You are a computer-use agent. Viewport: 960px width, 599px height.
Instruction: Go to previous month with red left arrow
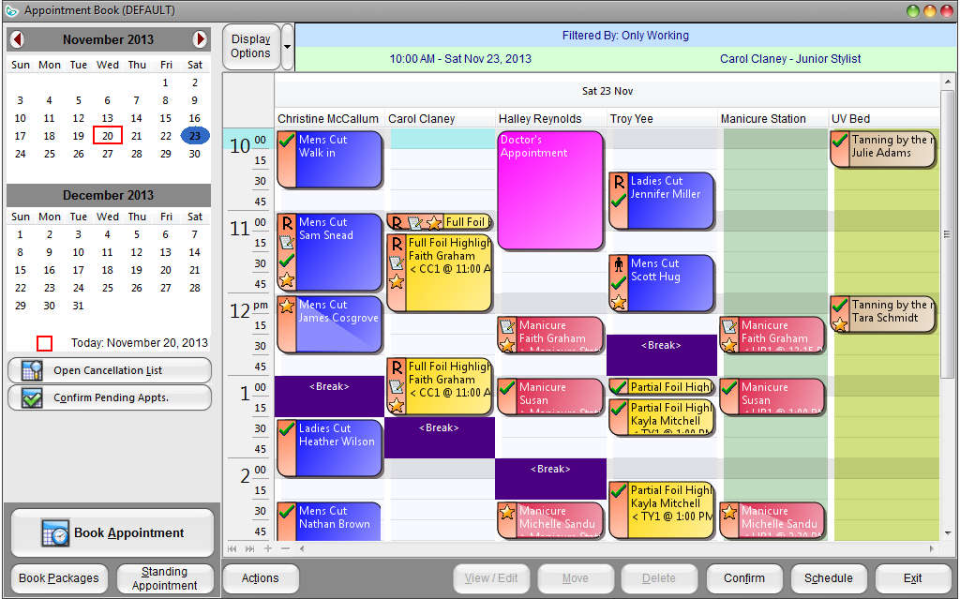[17, 39]
